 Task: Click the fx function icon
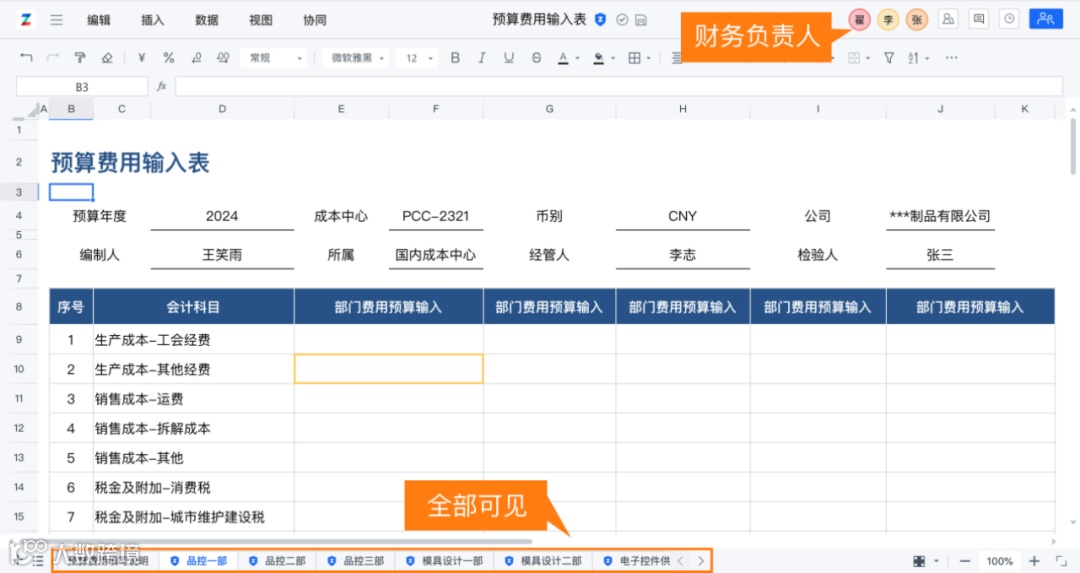pyautogui.click(x=162, y=87)
